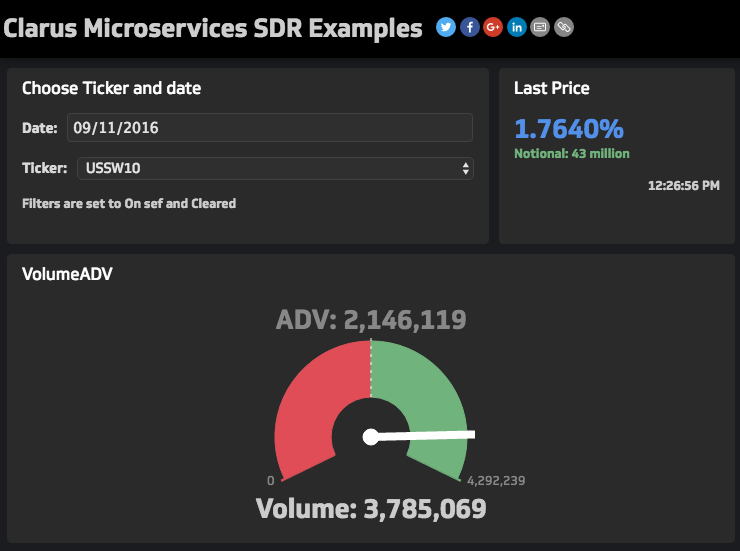The image size is (740, 551).
Task: Share dashboard on LinkedIn icon
Action: pos(517,27)
